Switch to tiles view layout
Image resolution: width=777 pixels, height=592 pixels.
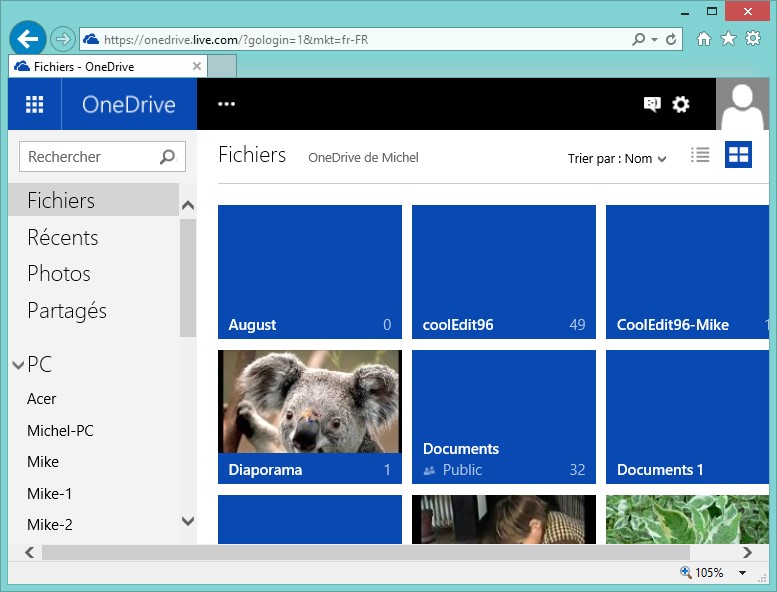tap(738, 155)
